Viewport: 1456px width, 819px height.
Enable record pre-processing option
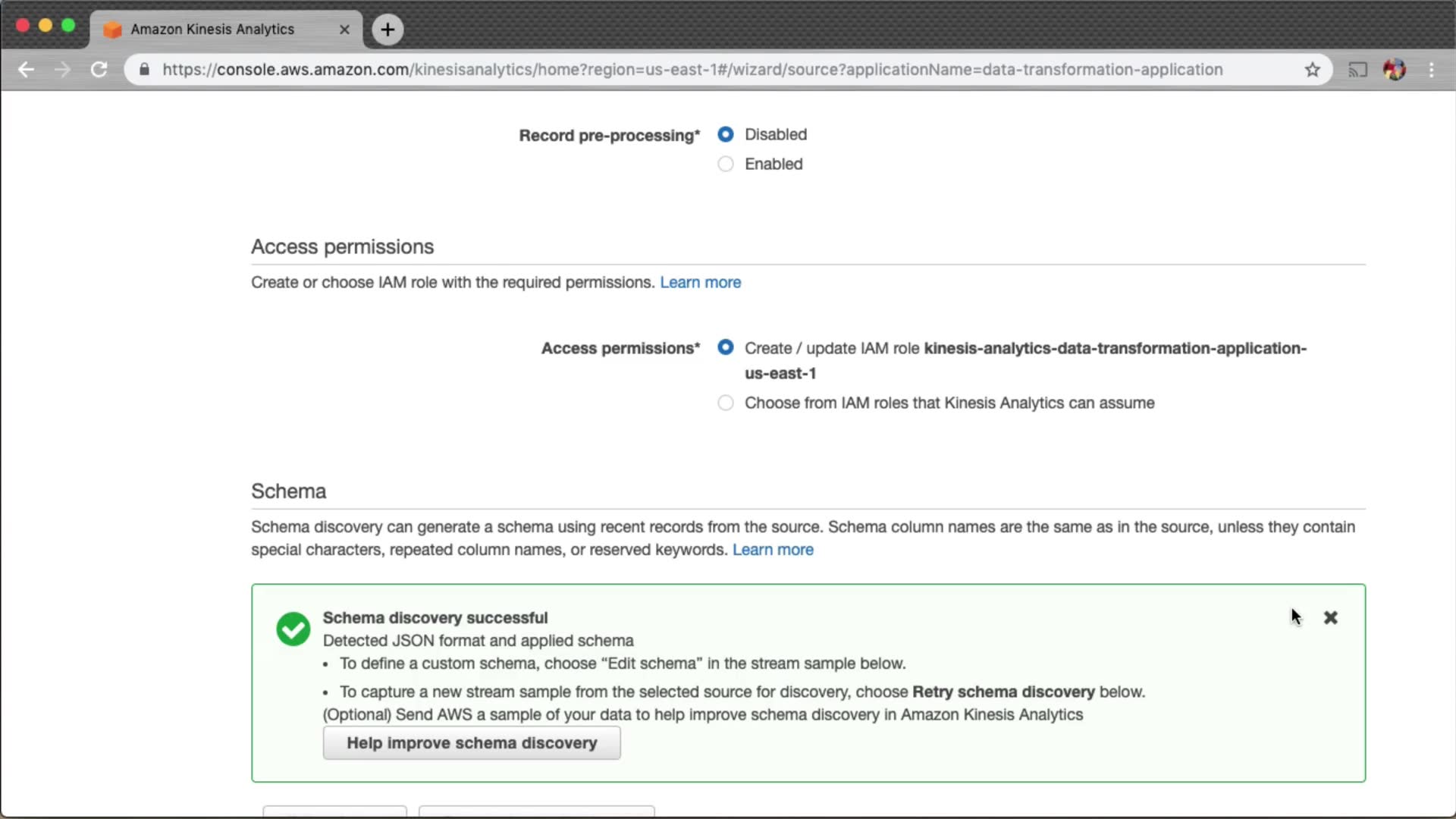(726, 164)
